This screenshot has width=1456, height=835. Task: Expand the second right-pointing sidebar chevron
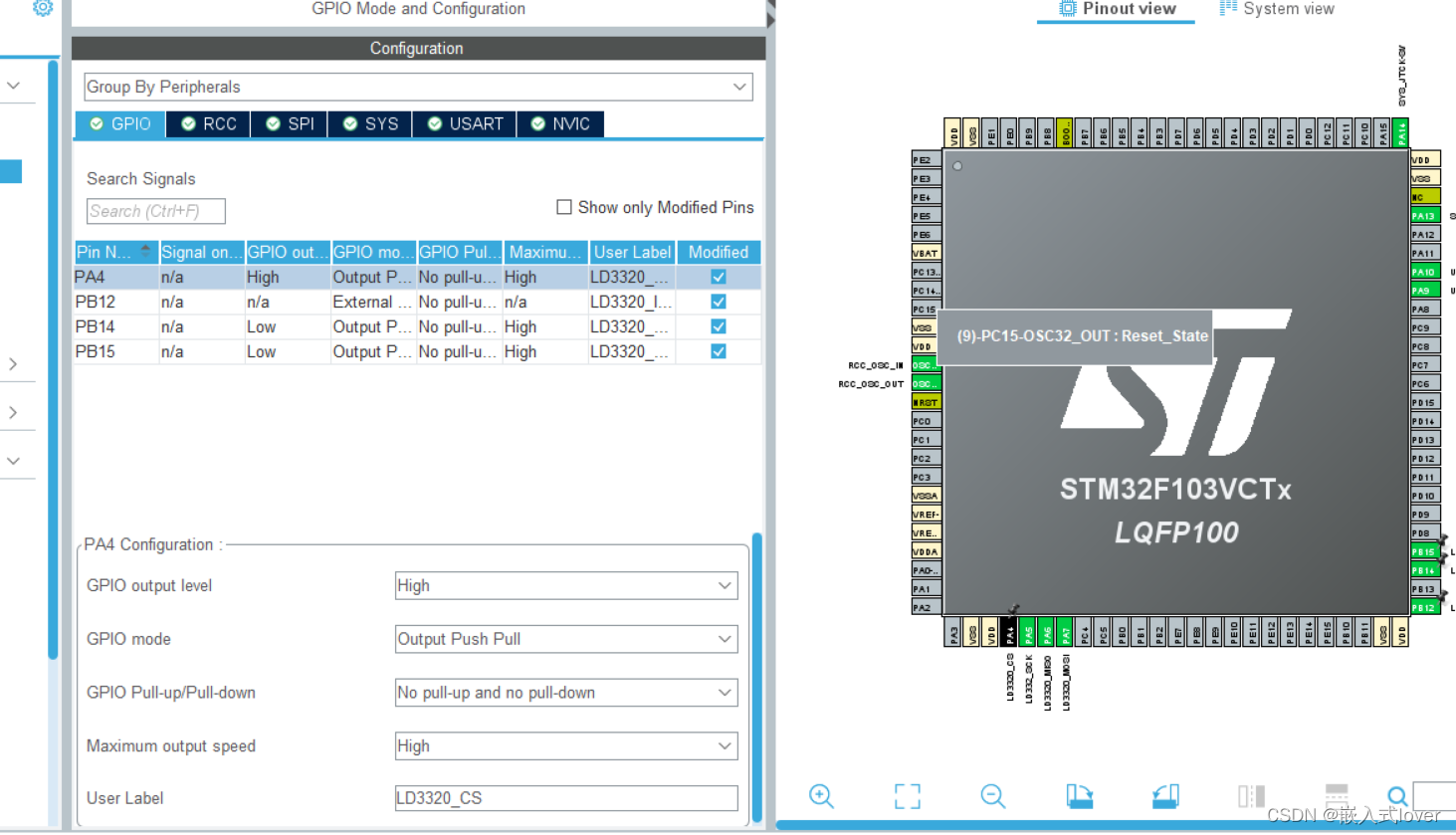point(13,412)
